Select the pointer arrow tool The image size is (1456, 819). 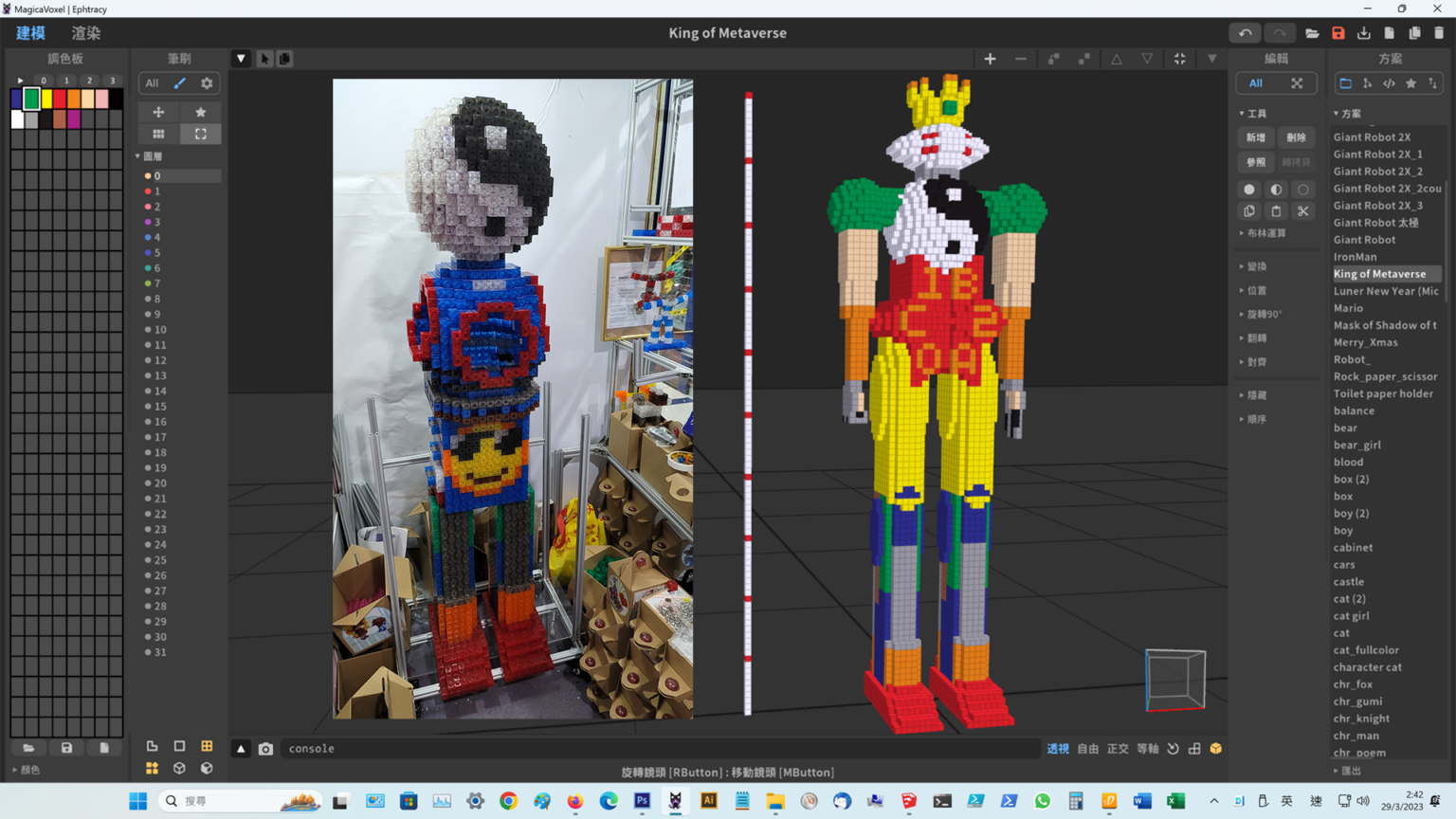(264, 59)
